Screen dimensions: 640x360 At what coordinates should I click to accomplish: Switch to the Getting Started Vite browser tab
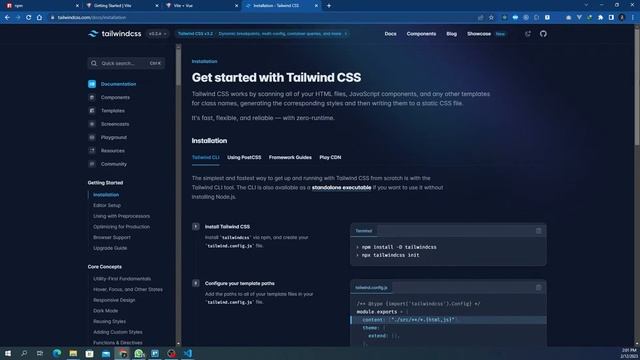[x=122, y=6]
